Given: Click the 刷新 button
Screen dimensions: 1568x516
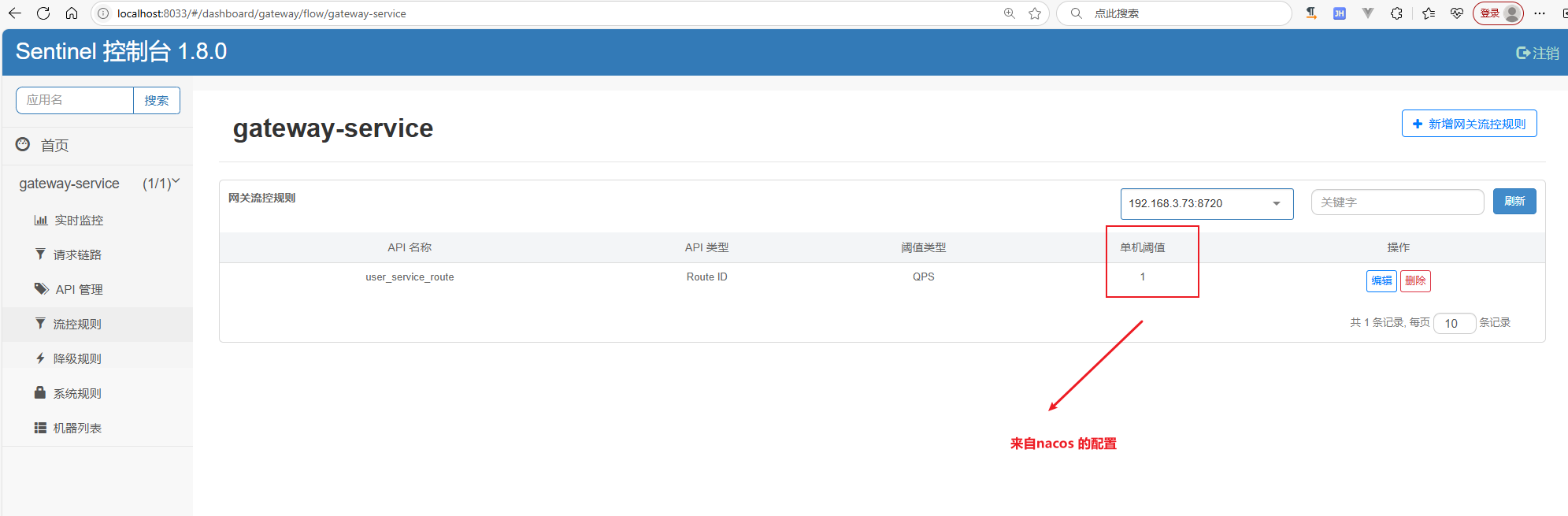Looking at the screenshot, I should click(x=1514, y=202).
